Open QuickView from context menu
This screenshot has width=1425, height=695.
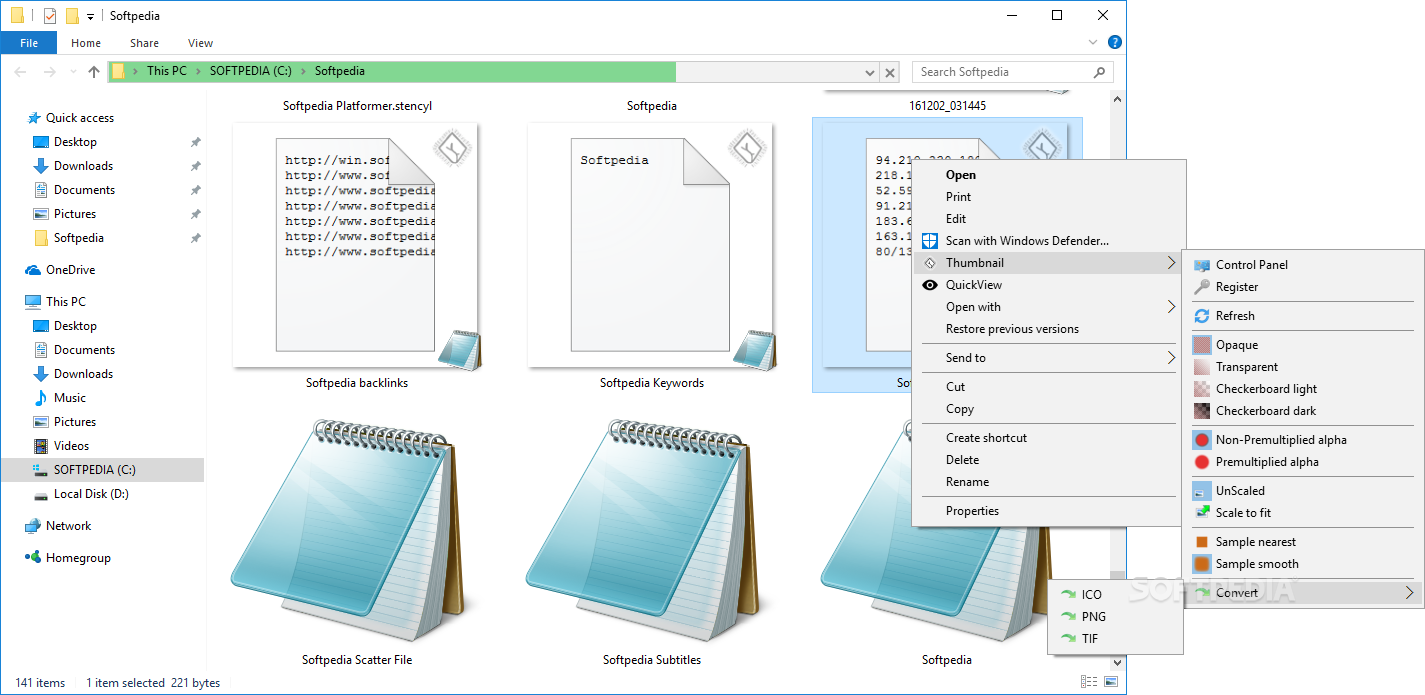pyautogui.click(x=1048, y=285)
